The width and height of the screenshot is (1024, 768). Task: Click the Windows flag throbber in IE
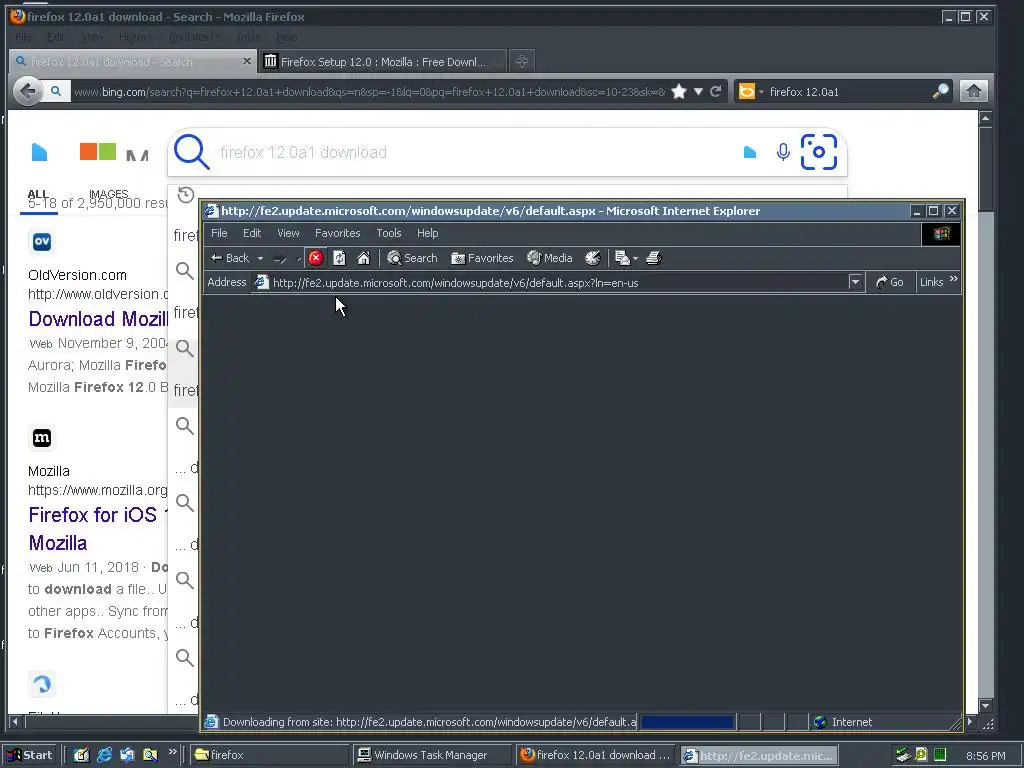pyautogui.click(x=941, y=234)
